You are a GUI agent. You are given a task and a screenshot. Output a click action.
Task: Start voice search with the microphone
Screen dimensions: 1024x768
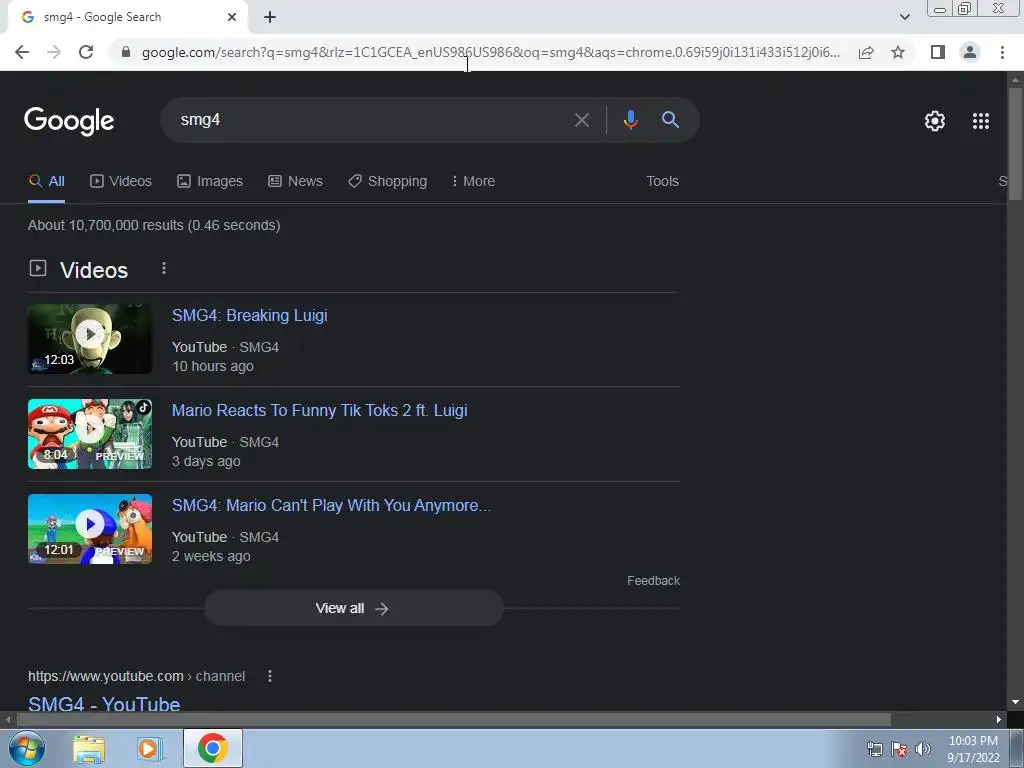coord(631,120)
